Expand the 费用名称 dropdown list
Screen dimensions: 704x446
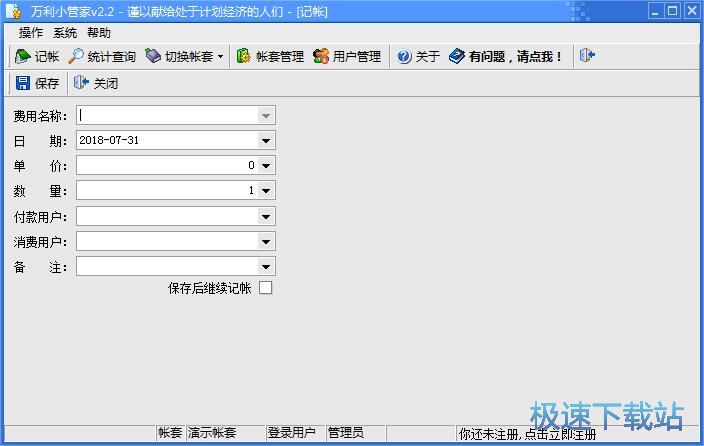coord(266,115)
